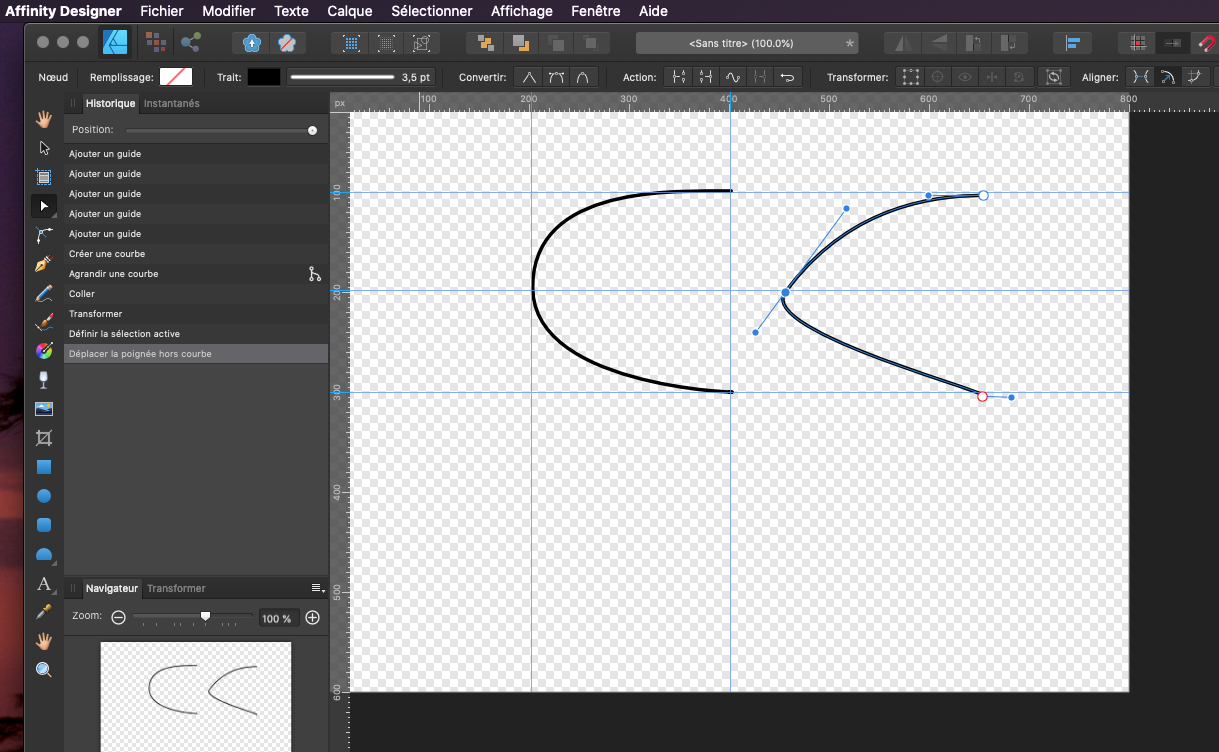Screen dimensions: 1219x752
Task: Select the Ellipse shape tool
Action: 44,496
